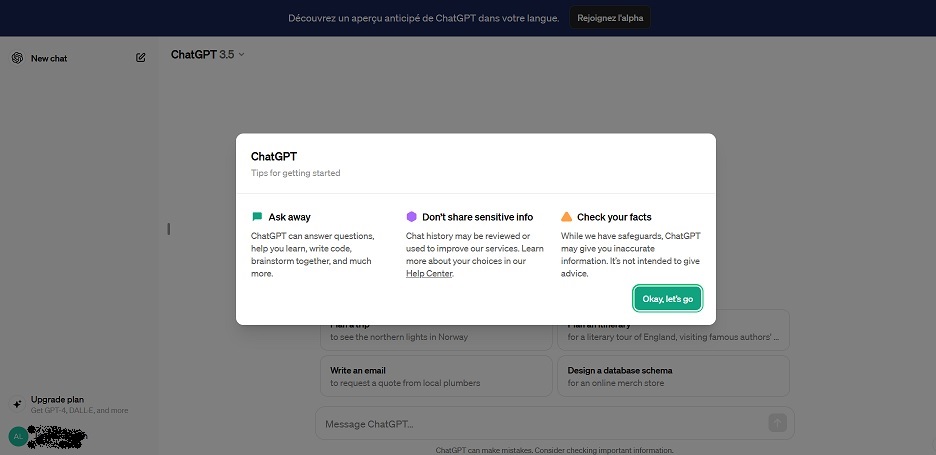Click the new chat pencil edit icon
Screen dimensions: 936x455
click(141, 58)
